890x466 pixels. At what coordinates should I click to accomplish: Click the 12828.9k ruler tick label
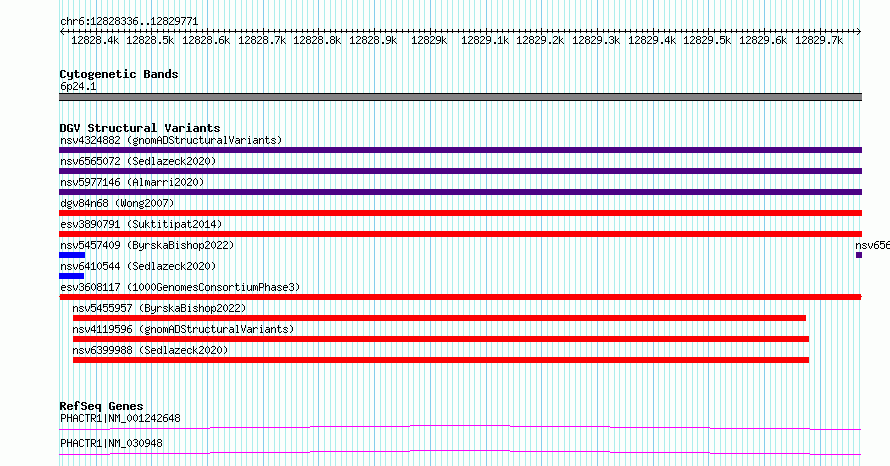tap(373, 40)
